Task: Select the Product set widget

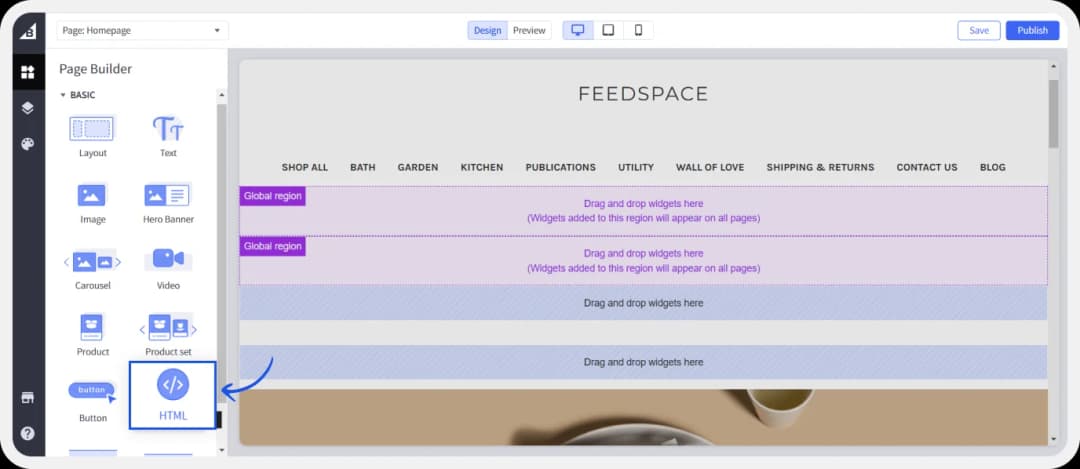Action: coord(168,335)
